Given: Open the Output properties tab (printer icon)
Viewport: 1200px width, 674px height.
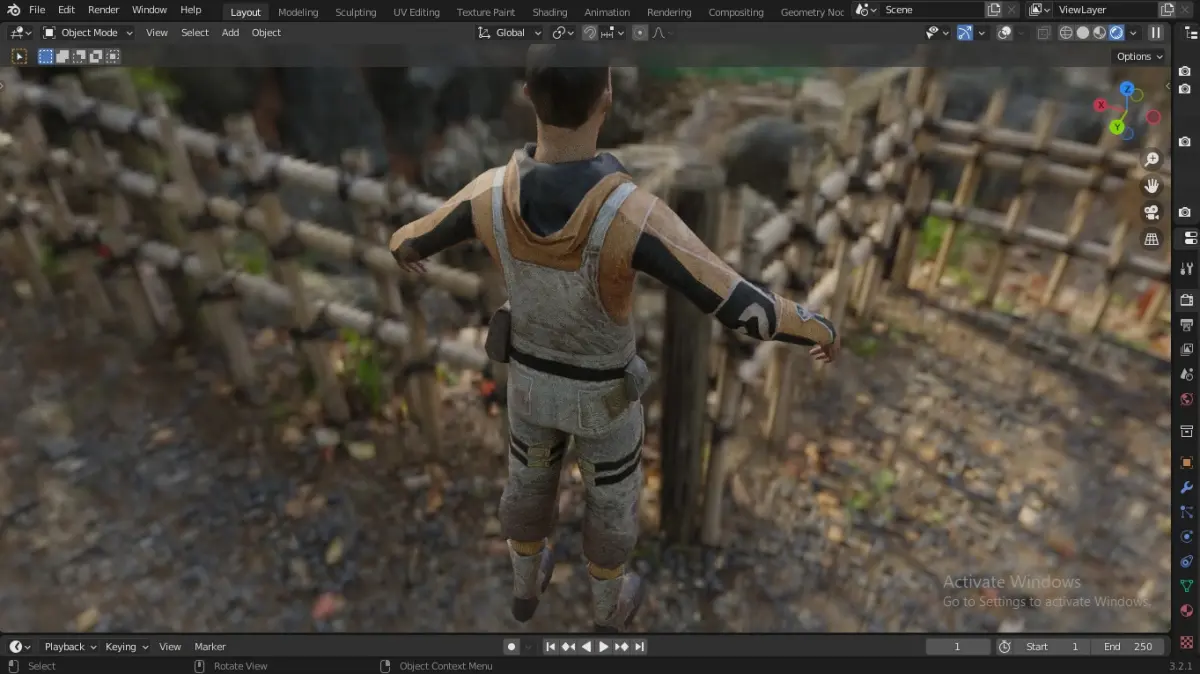Looking at the screenshot, I should 1187,325.
